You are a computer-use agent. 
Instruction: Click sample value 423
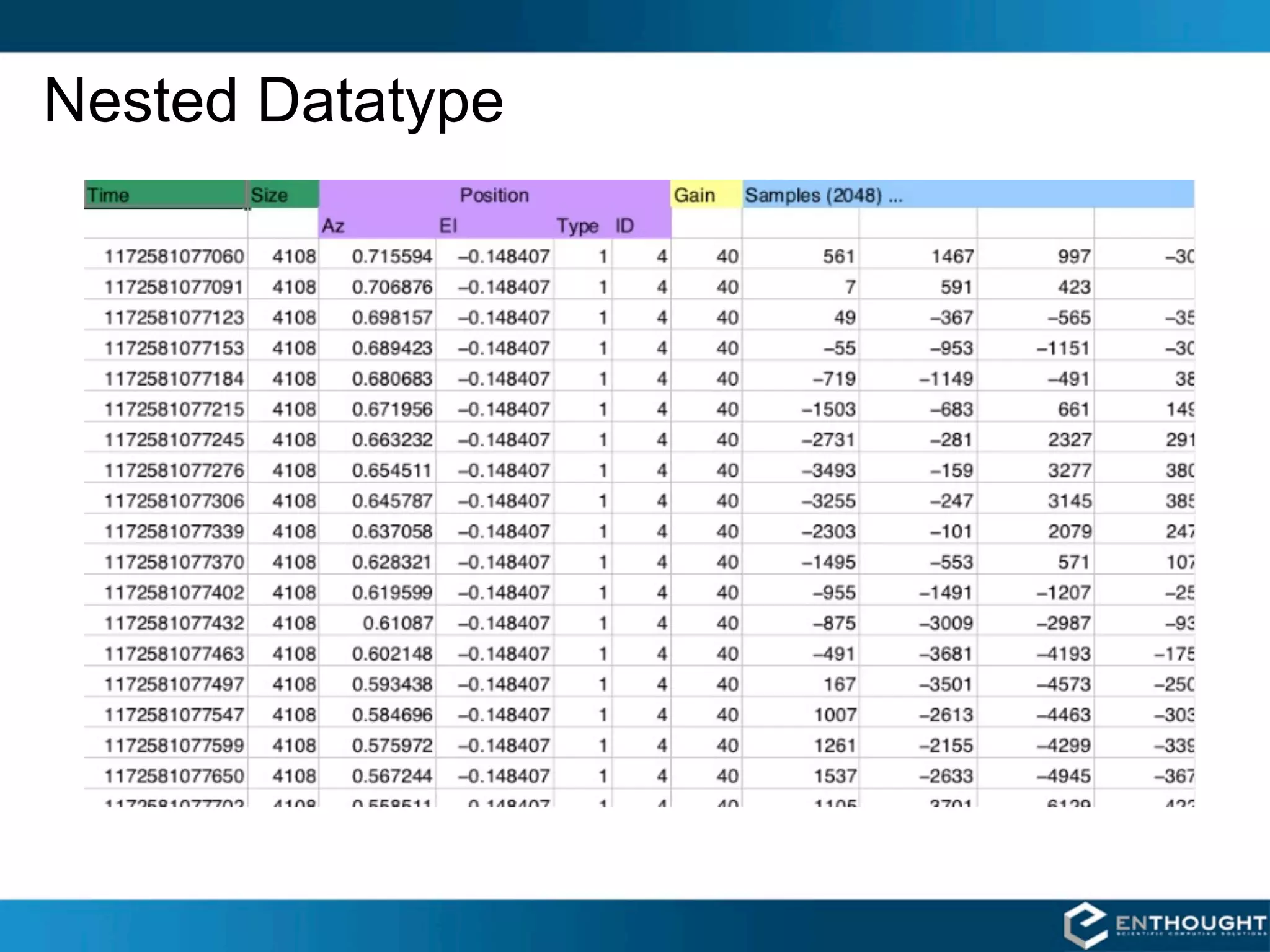[1074, 286]
